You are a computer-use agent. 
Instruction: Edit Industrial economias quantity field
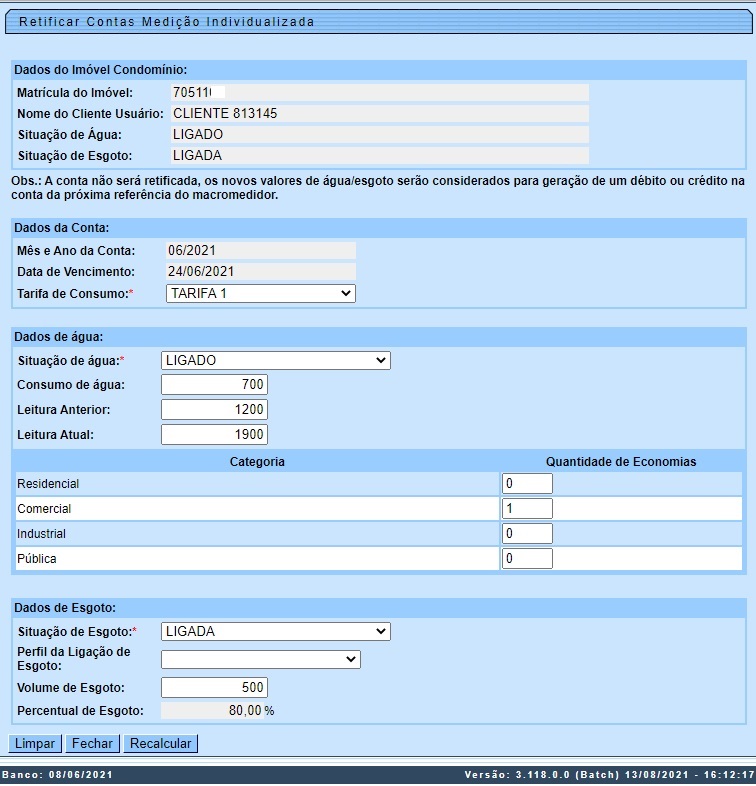point(527,533)
